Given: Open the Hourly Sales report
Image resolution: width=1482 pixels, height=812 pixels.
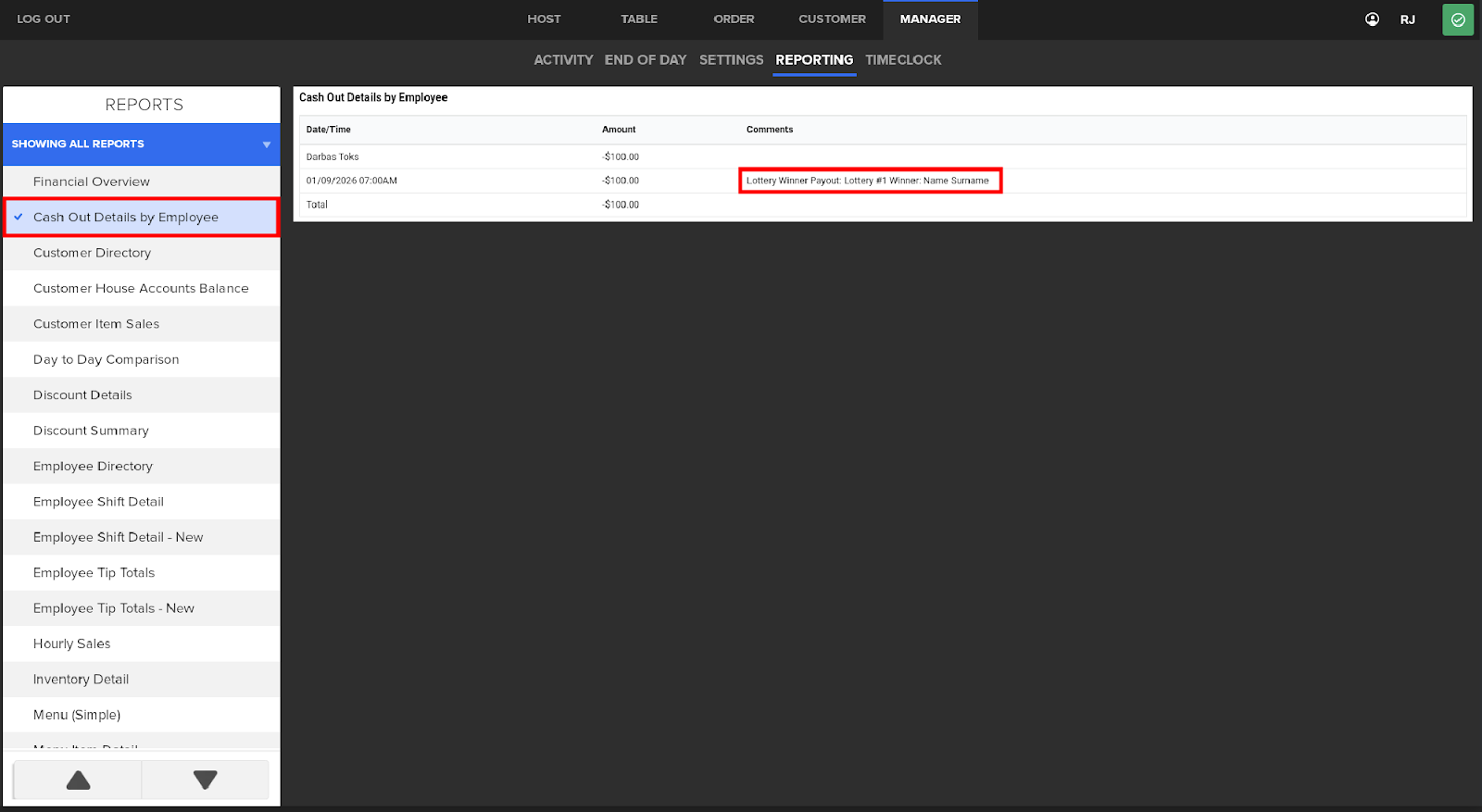Looking at the screenshot, I should tap(72, 643).
